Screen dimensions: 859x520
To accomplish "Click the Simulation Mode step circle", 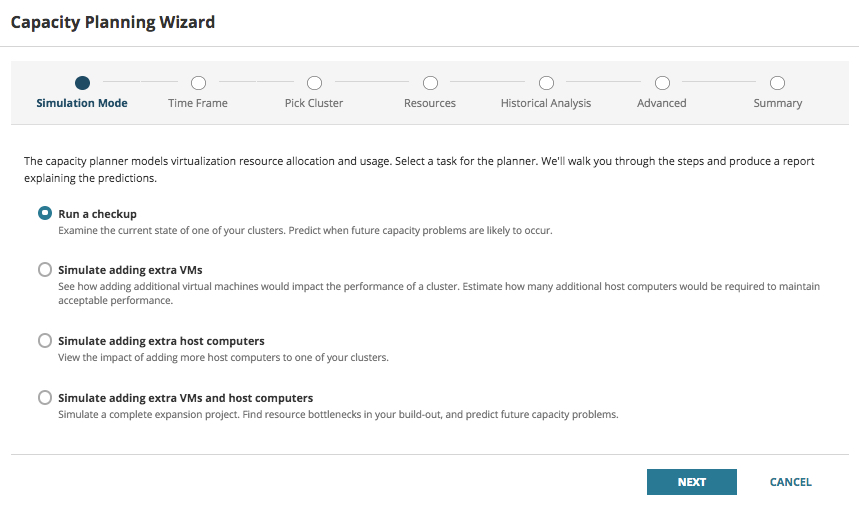I will (82, 83).
